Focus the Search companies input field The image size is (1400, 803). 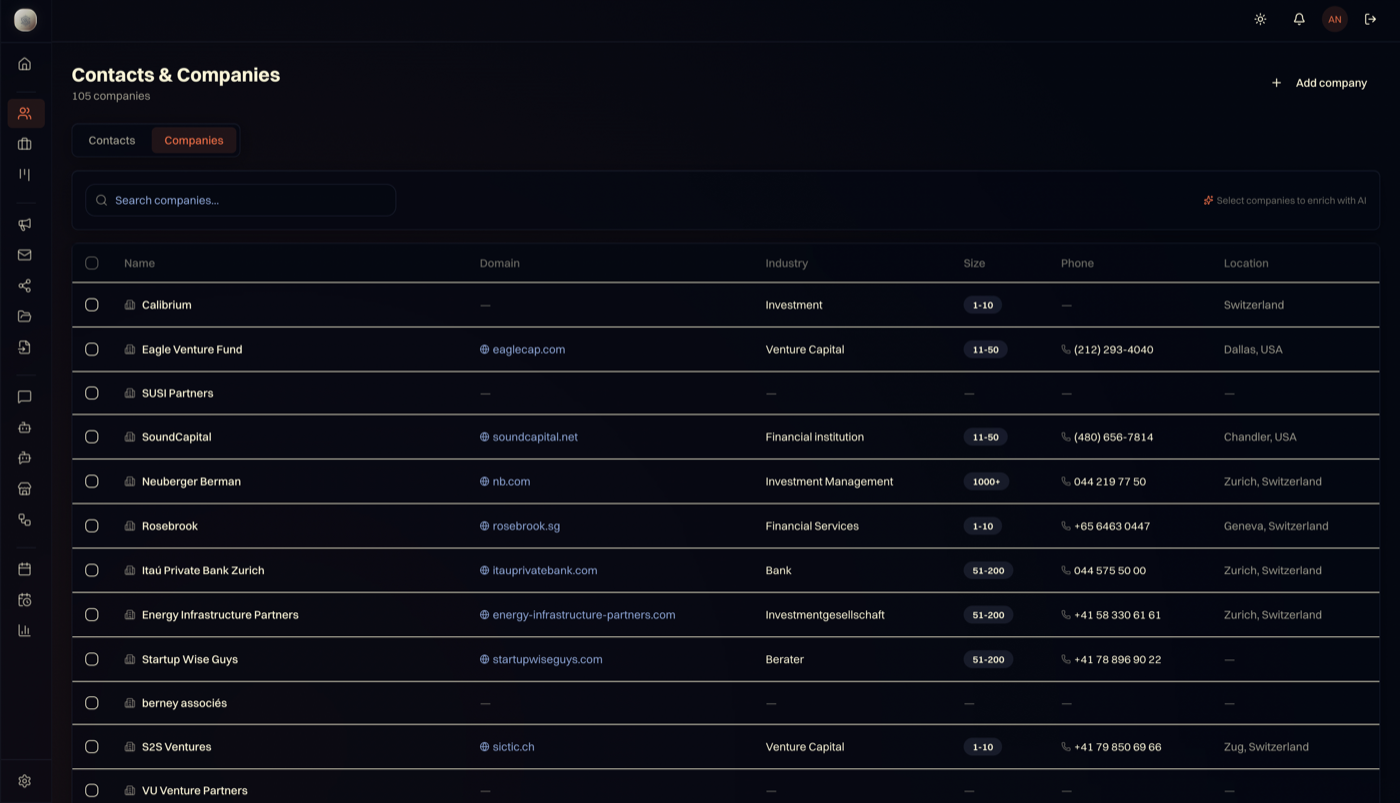(241, 200)
